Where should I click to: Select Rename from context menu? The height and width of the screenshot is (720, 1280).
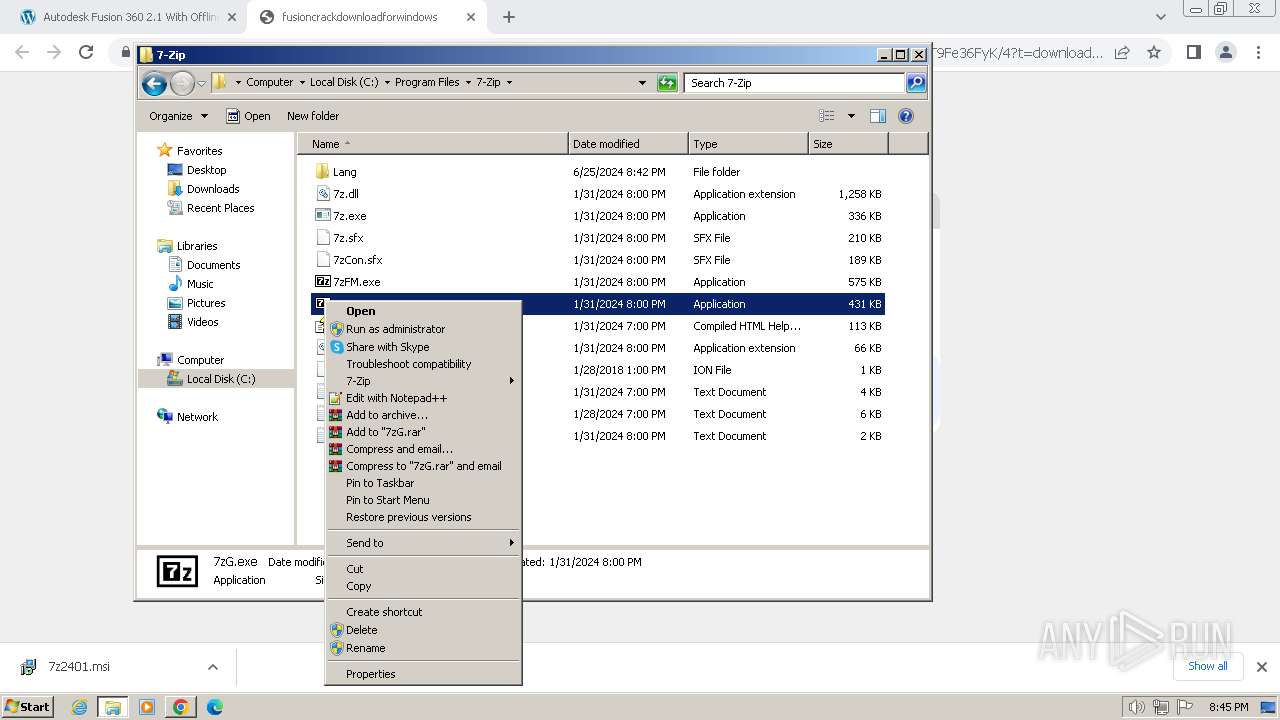(424, 648)
